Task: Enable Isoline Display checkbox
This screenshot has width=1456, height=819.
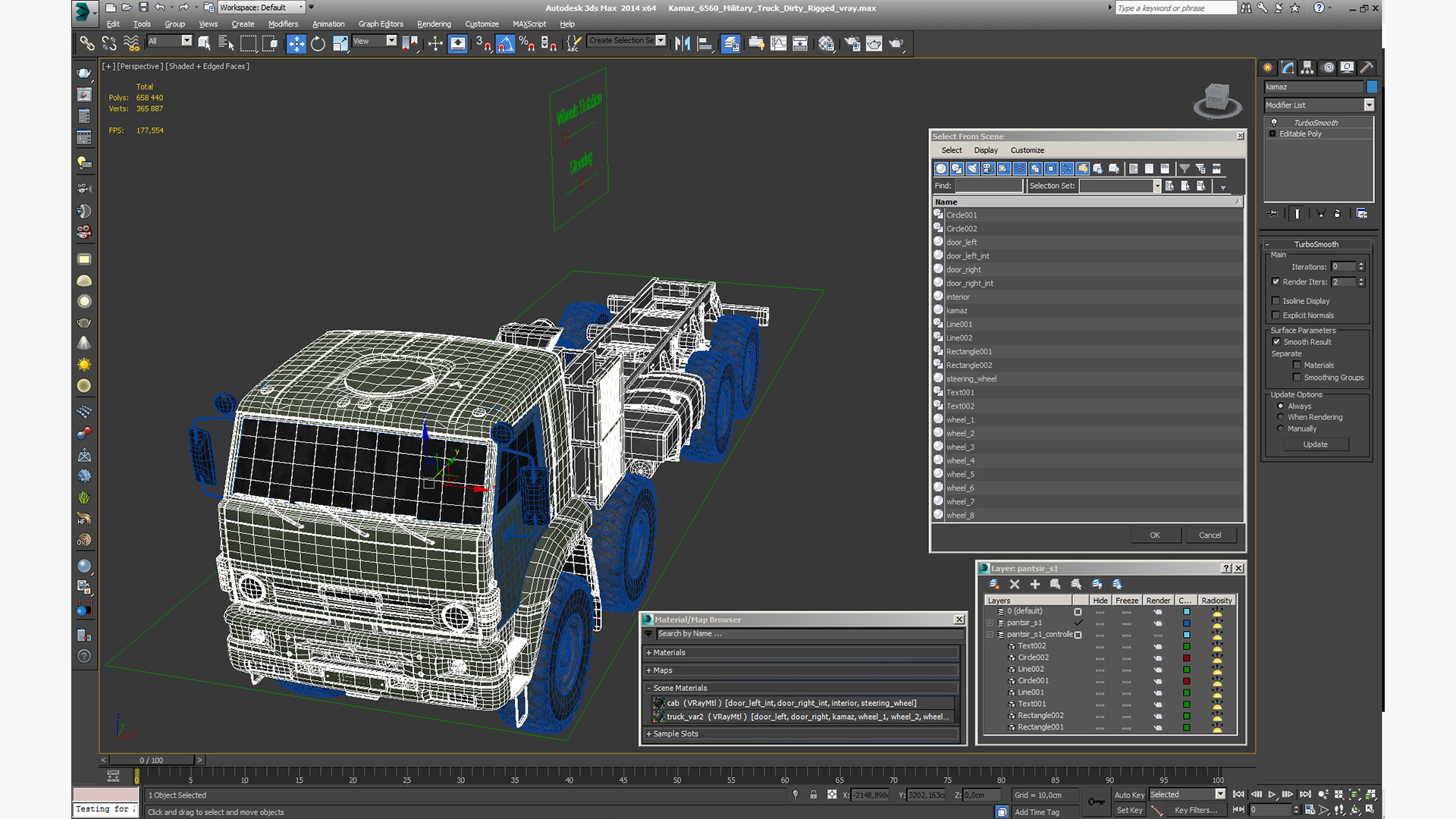Action: pos(1276,301)
